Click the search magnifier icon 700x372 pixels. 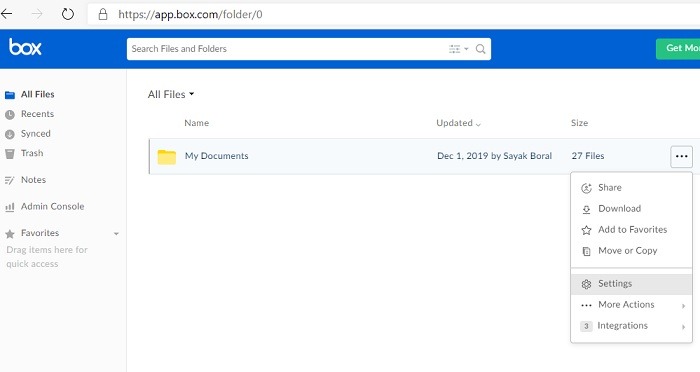pos(480,49)
